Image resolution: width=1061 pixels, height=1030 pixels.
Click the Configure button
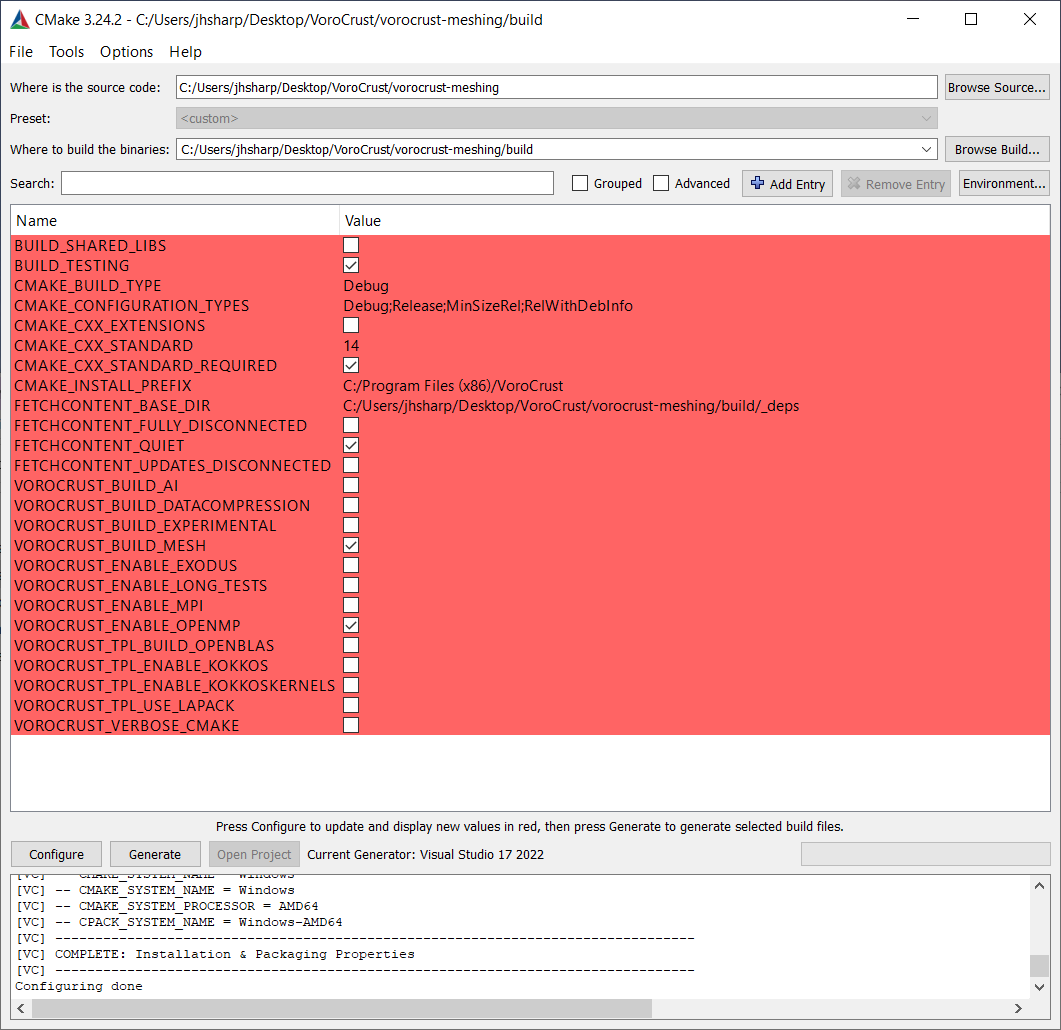[56, 854]
